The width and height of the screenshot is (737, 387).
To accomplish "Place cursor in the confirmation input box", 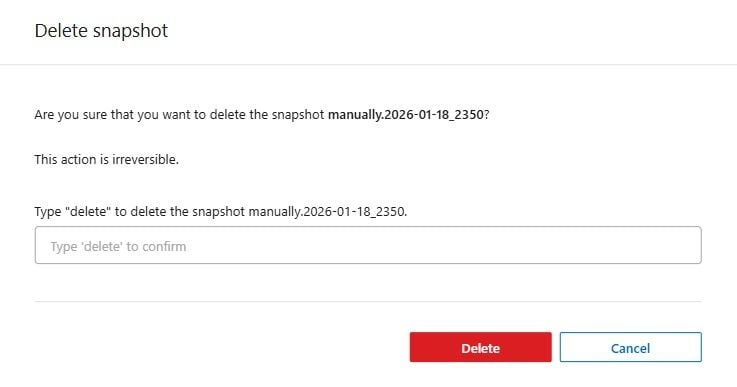I will (x=368, y=245).
